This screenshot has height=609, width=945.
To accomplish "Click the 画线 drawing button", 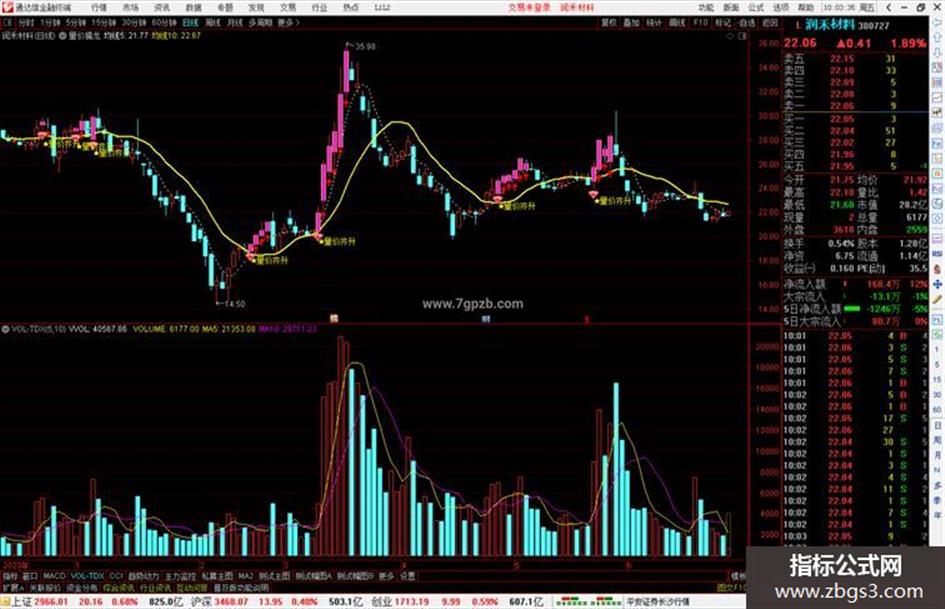I will [677, 22].
